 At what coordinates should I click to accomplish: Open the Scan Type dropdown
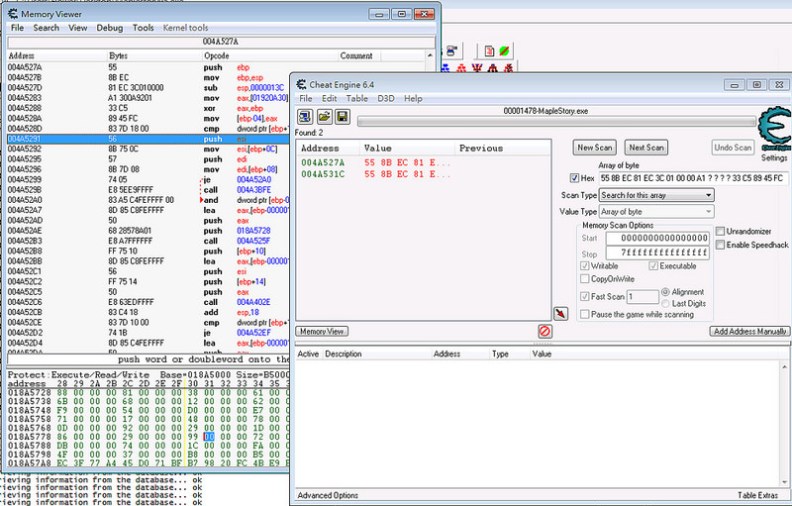(x=656, y=195)
